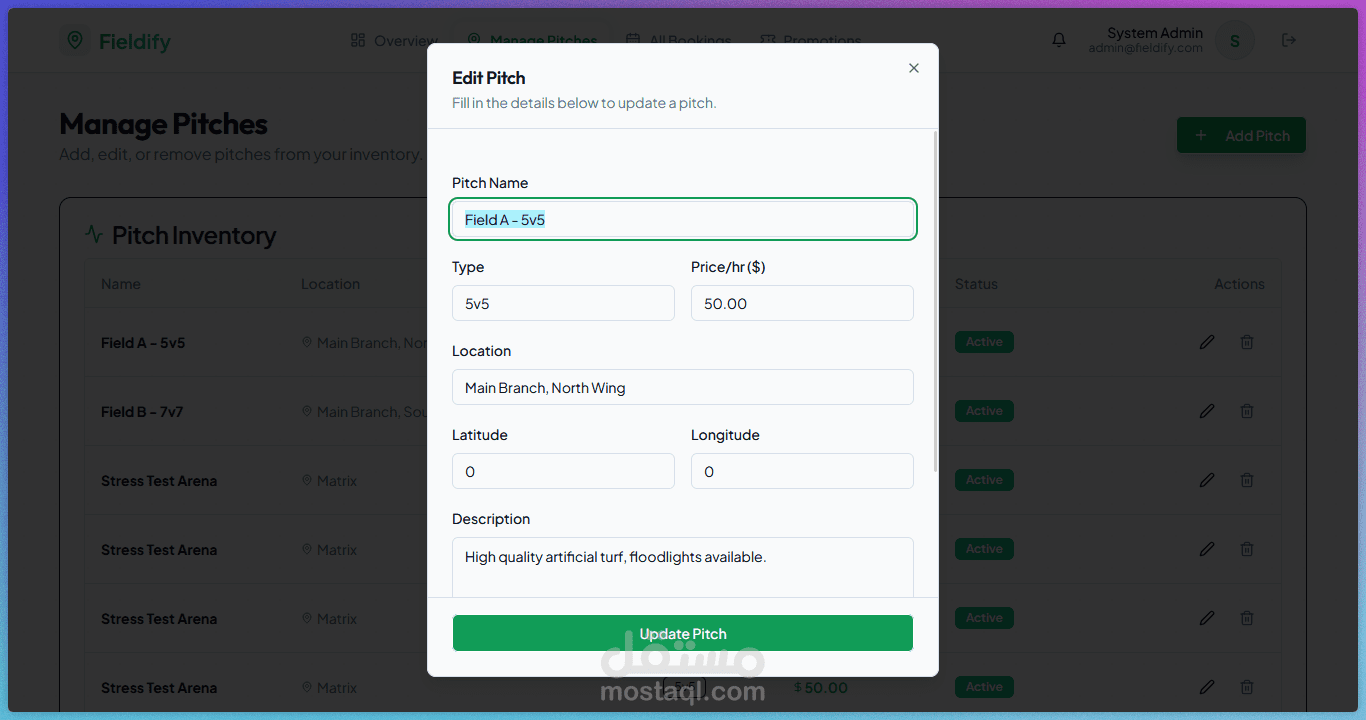The height and width of the screenshot is (720, 1366).
Task: Click the Longitude input field
Action: point(802,471)
